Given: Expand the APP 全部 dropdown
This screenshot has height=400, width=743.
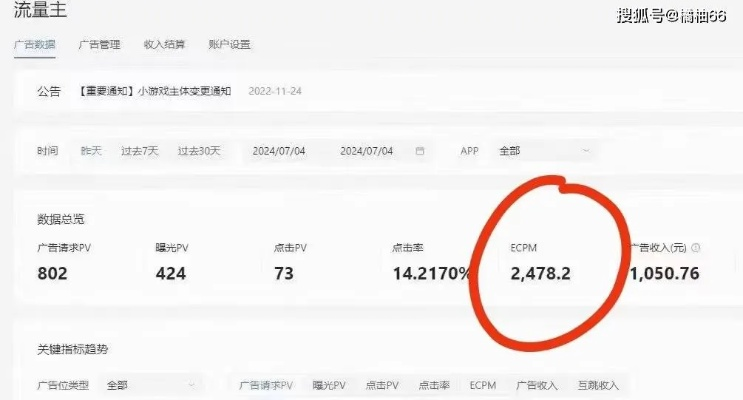Looking at the screenshot, I should tap(544, 151).
